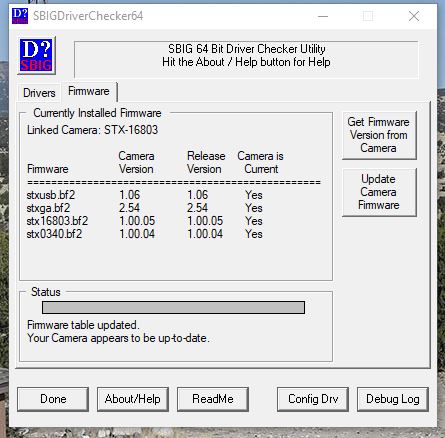This screenshot has width=445, height=438.
Task: Click the small SBIG title bar icon
Action: (x=20, y=16)
